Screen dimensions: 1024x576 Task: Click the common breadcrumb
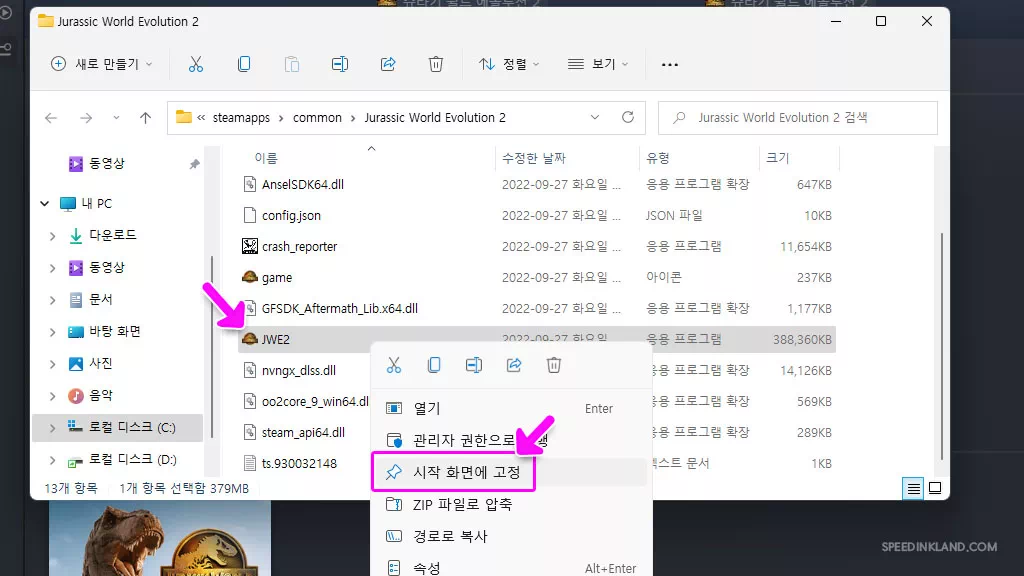click(x=317, y=118)
